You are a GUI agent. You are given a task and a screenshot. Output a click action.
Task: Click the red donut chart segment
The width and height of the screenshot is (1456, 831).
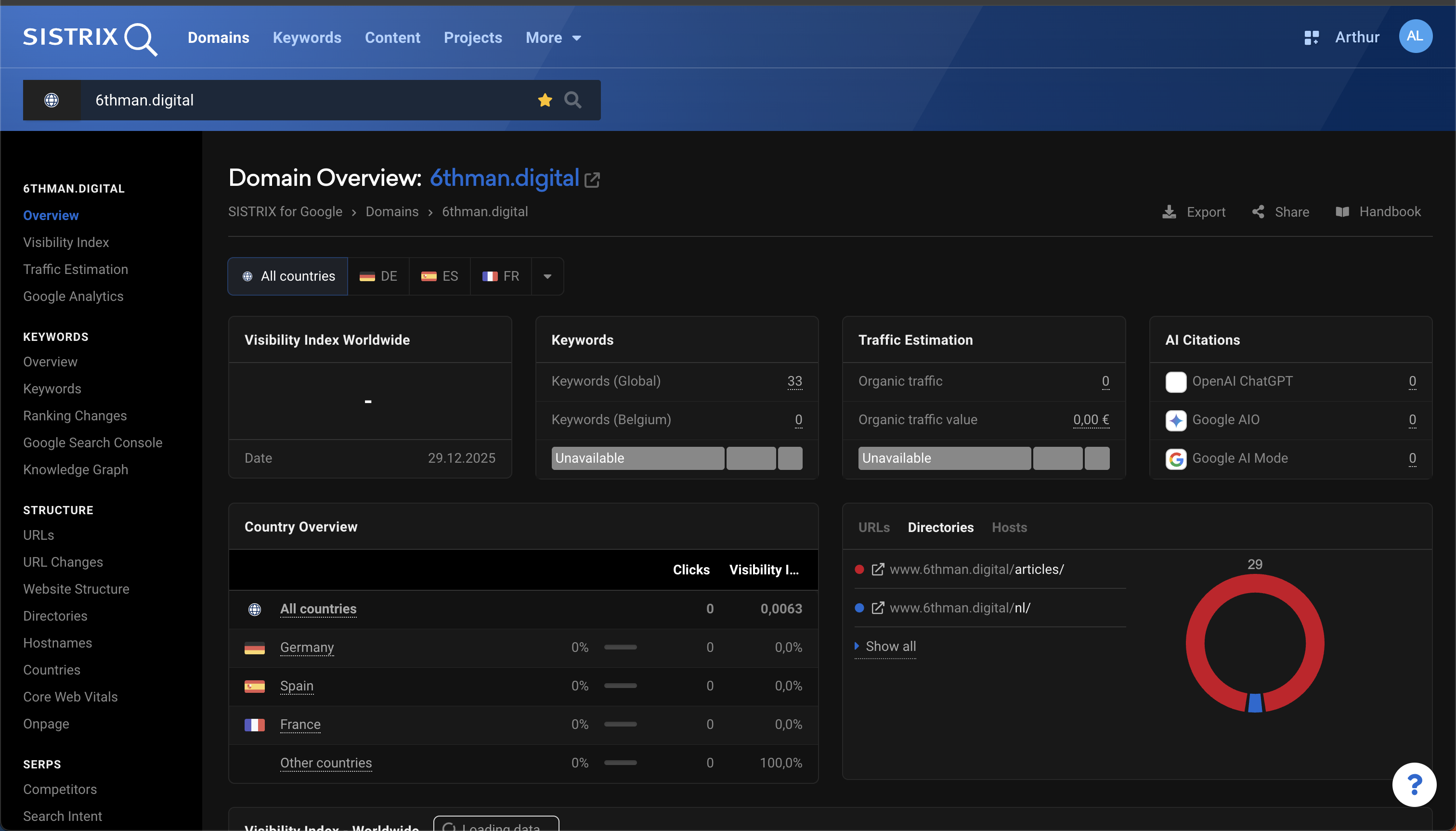[x=1197, y=643]
